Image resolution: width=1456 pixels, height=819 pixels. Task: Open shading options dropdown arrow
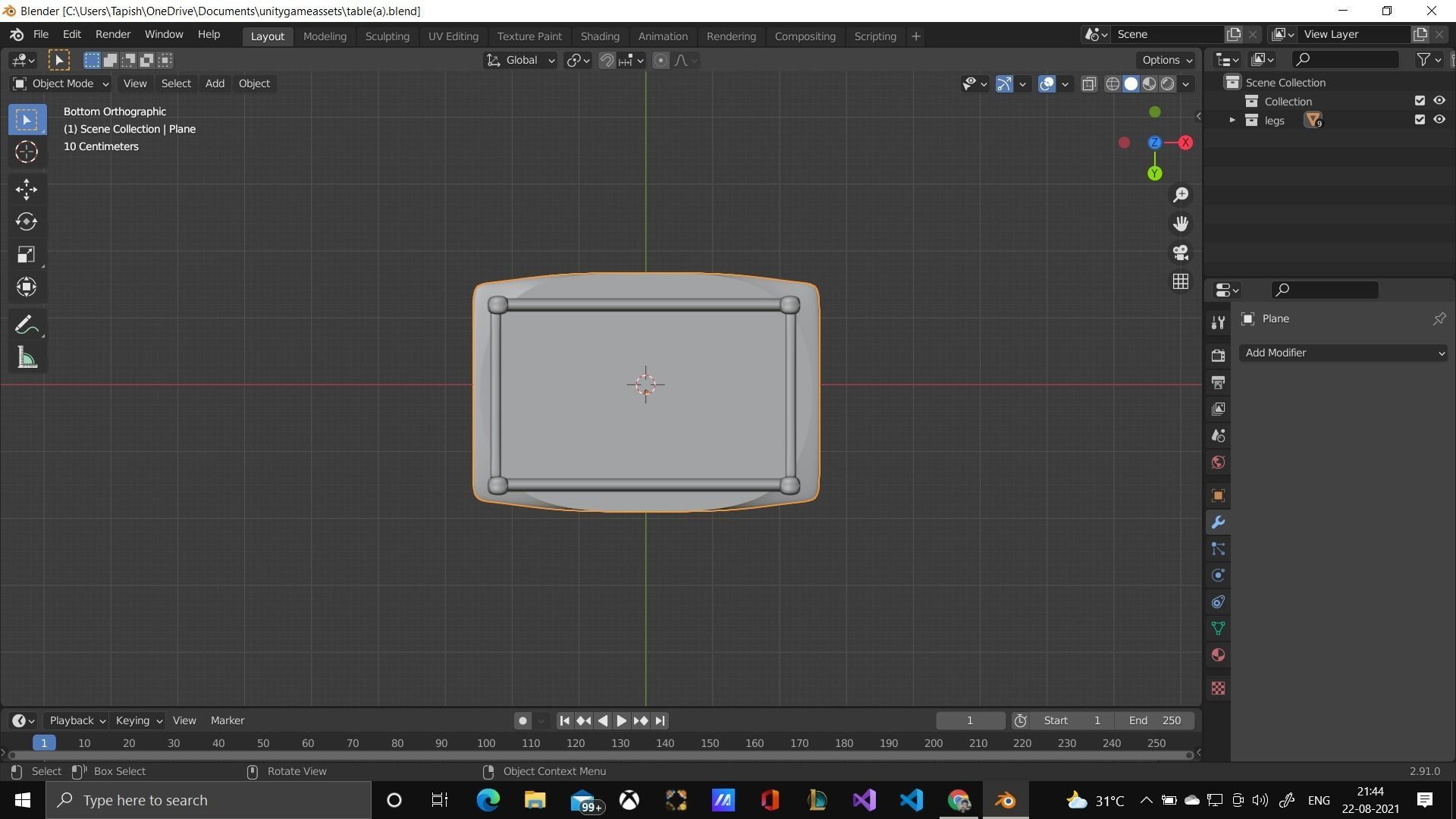[1185, 84]
